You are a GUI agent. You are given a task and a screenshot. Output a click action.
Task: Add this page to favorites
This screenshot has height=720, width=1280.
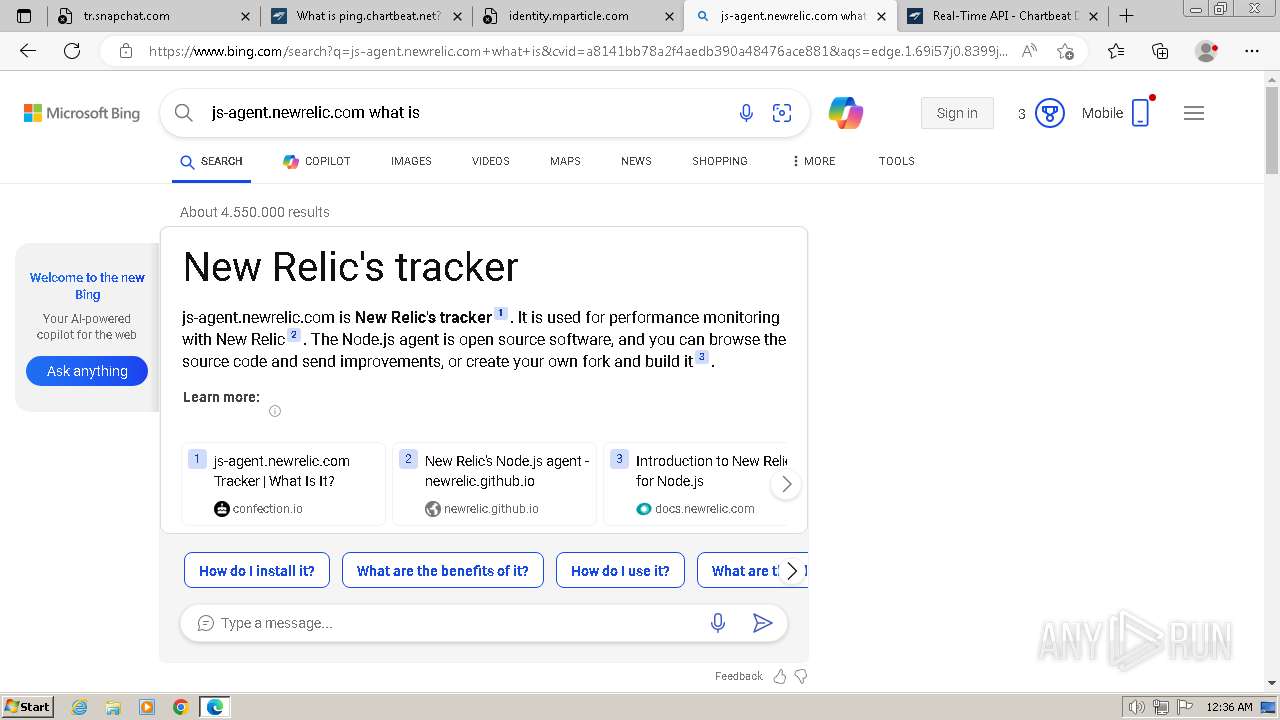pyautogui.click(x=1065, y=52)
